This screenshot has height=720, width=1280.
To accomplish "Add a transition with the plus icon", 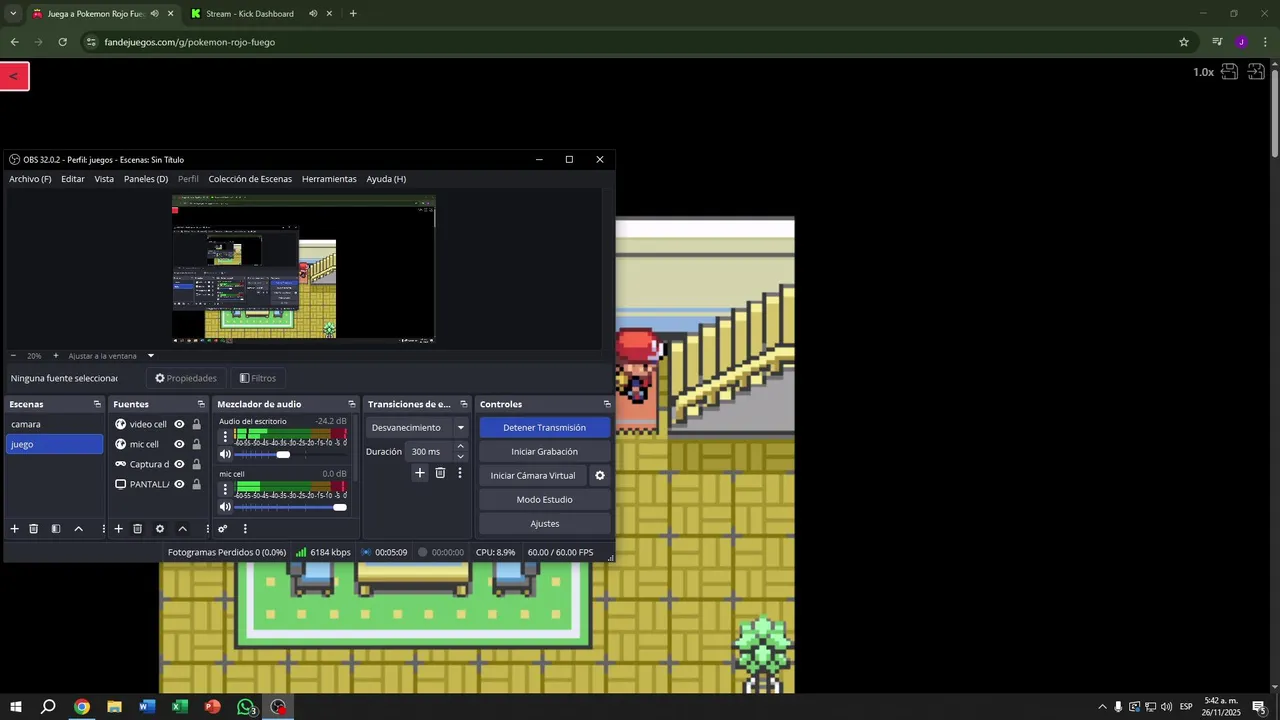I will click(420, 473).
